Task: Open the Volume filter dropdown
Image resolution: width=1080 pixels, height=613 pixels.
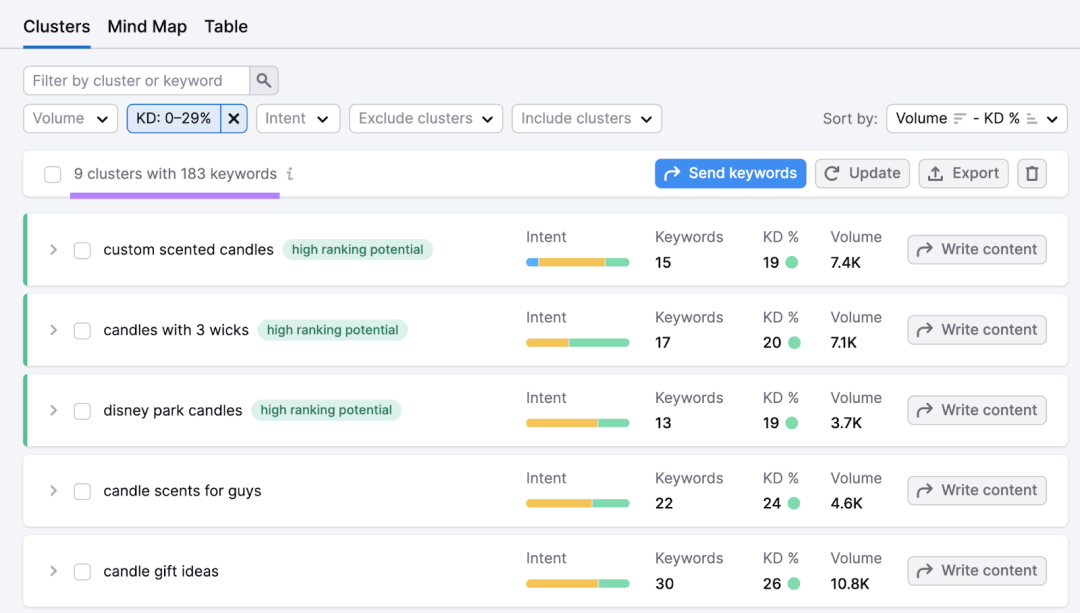Action: click(x=70, y=118)
